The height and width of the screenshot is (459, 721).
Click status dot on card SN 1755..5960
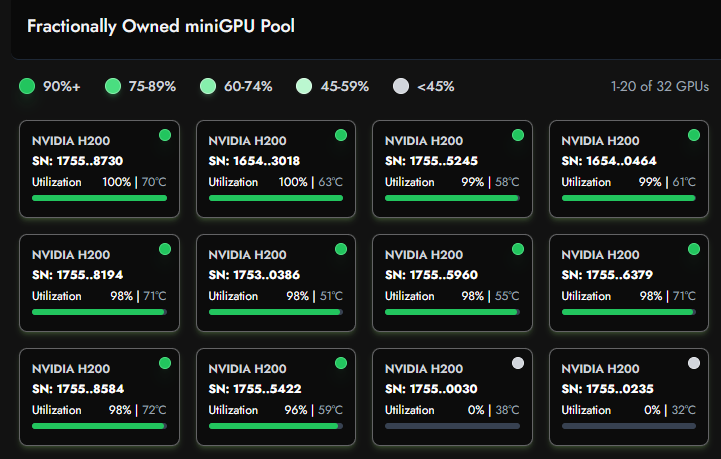[x=518, y=249]
